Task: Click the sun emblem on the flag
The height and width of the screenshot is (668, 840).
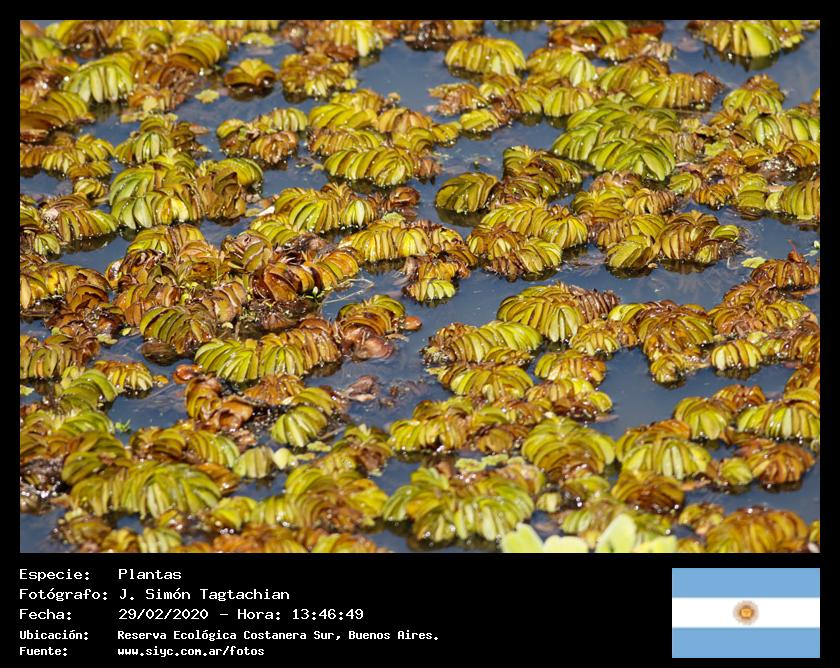Action: tap(745, 612)
